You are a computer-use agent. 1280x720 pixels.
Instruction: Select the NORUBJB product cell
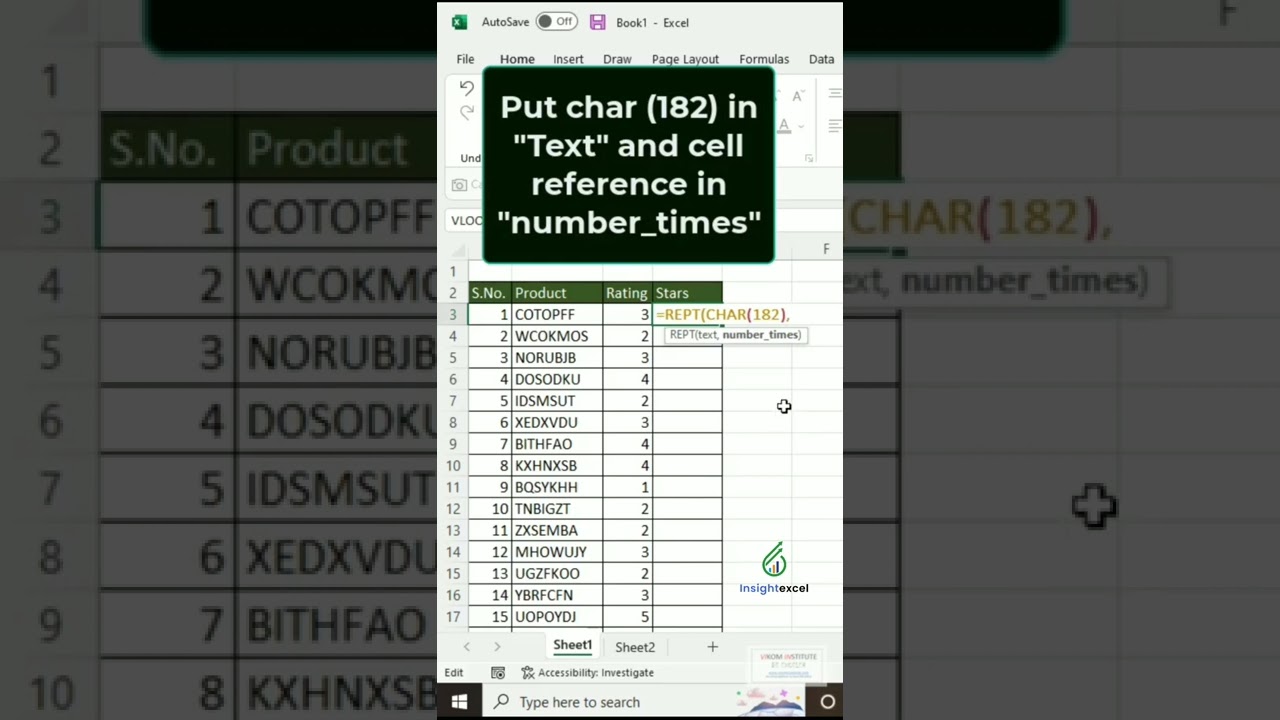557,358
